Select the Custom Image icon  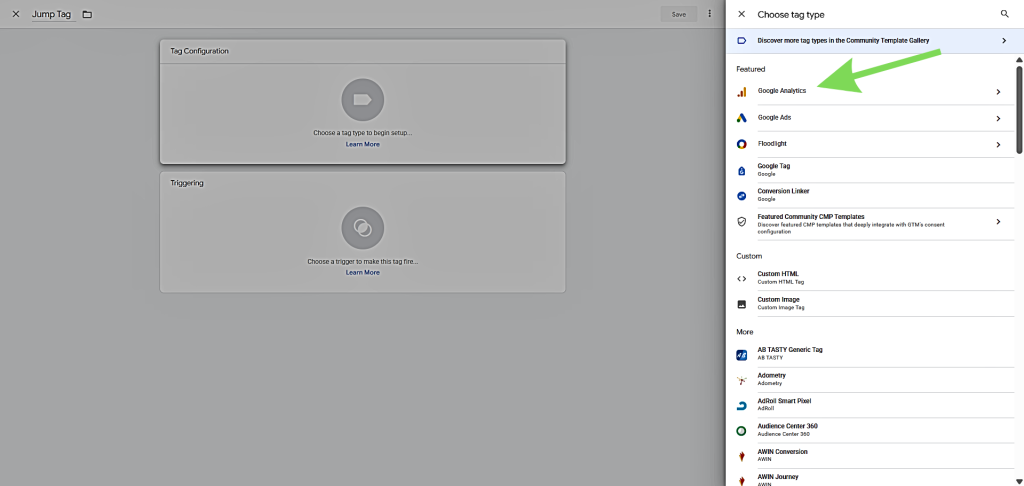741,304
